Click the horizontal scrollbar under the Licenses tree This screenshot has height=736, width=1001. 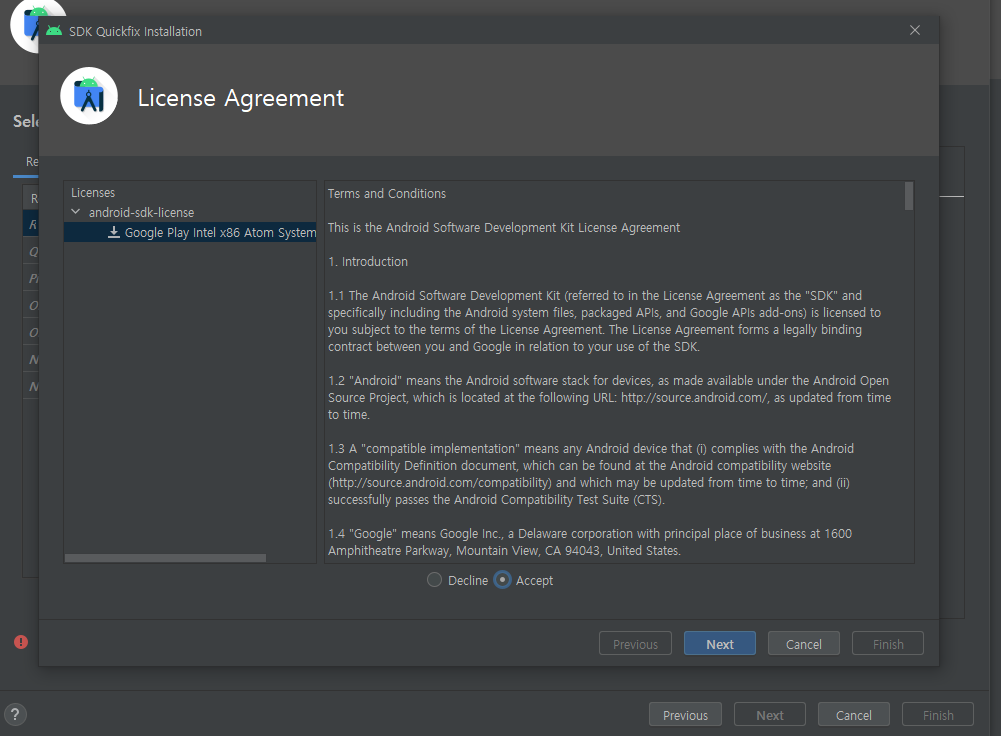165,558
